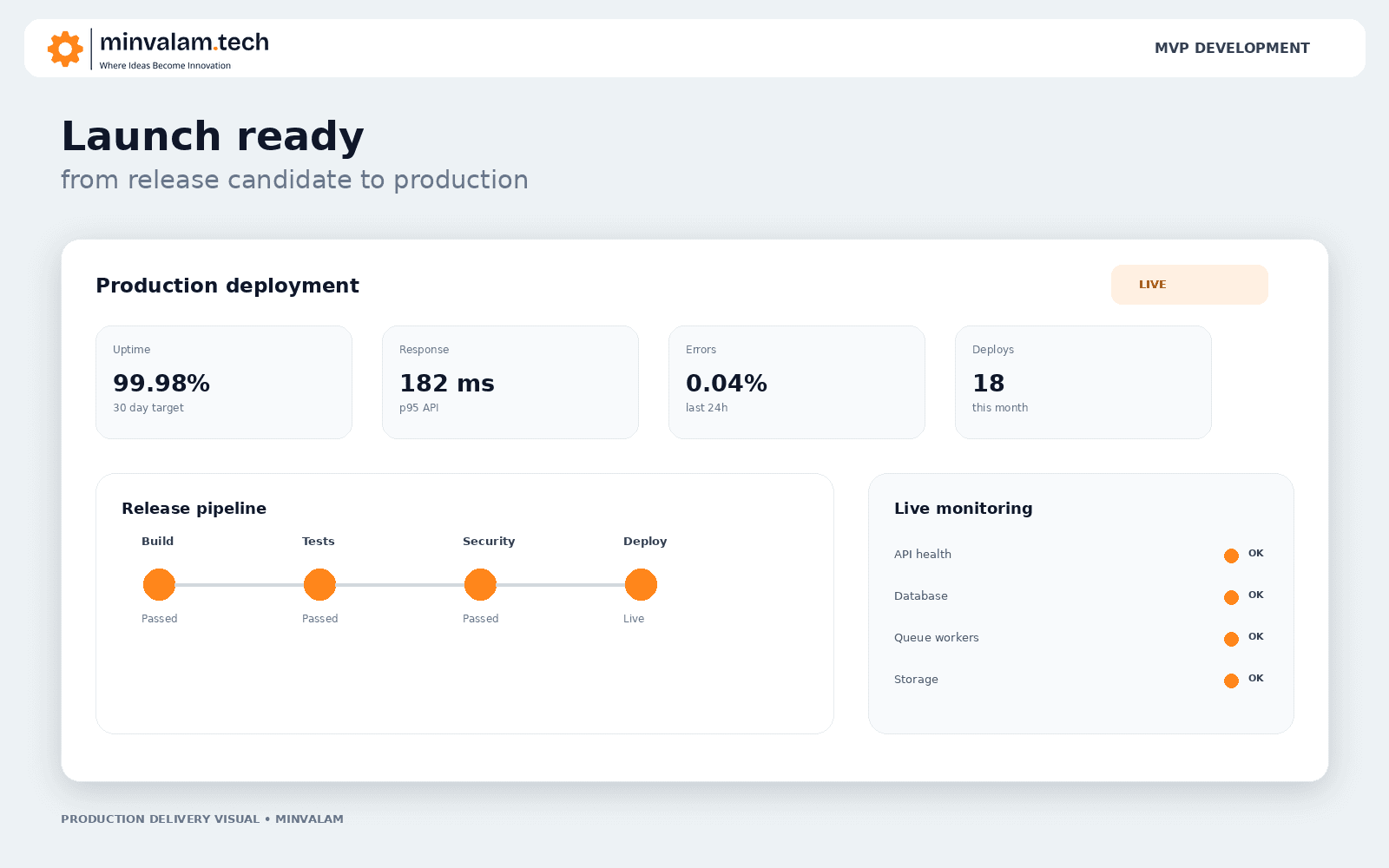Click '30 day target' under Uptime
The height and width of the screenshot is (868, 1389).
pyautogui.click(x=148, y=408)
